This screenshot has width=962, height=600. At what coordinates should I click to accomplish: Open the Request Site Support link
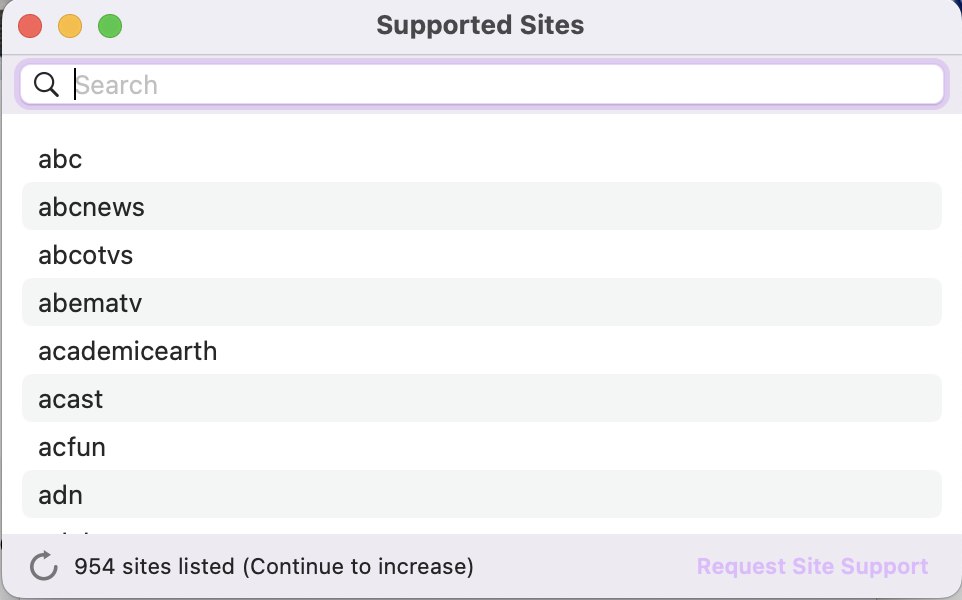pyautogui.click(x=812, y=567)
